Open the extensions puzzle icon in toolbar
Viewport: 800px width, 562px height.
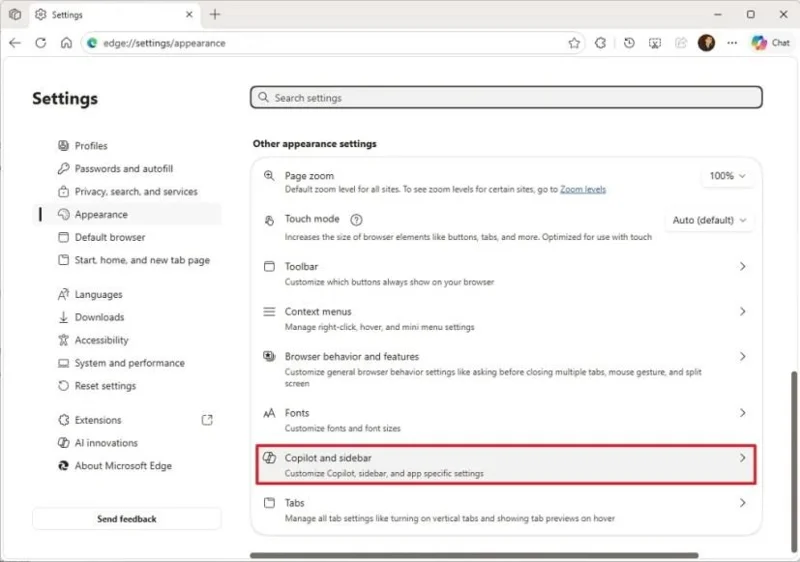(601, 43)
